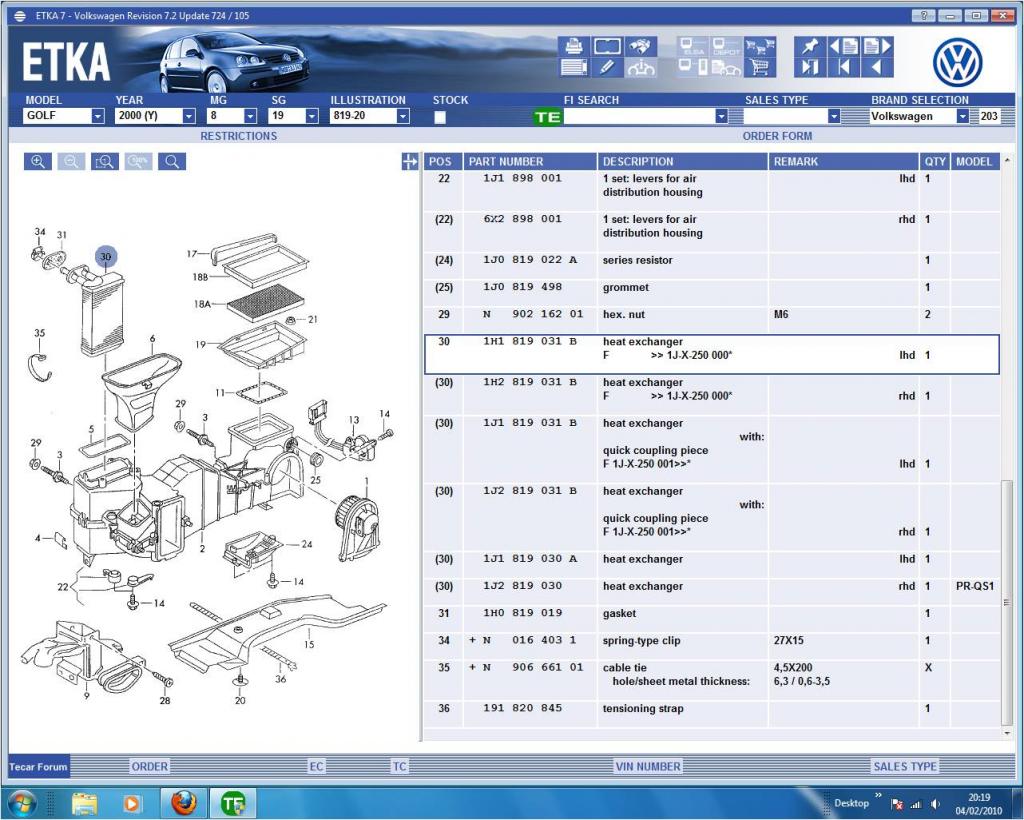
Task: Expand the SALES TYPE dropdown
Action: (834, 116)
